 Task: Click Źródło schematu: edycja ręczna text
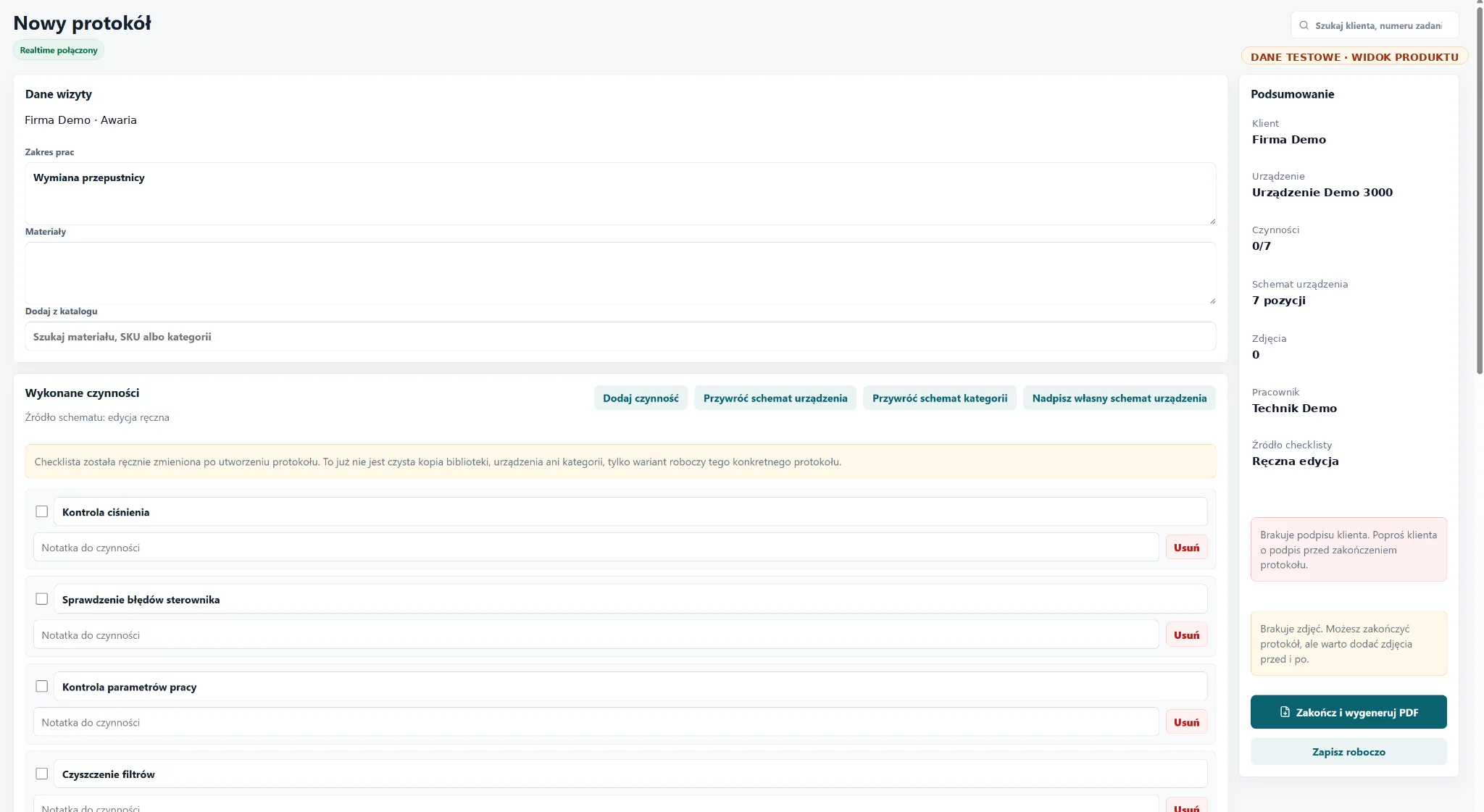click(x=97, y=417)
